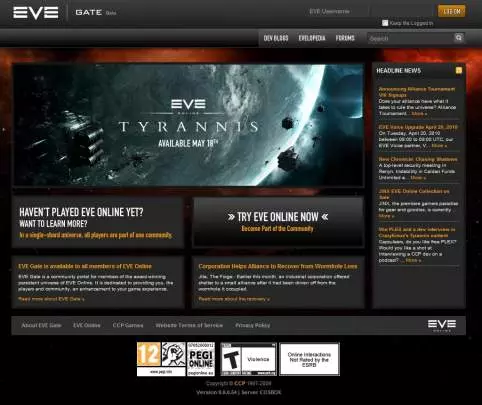
Task: Click the EVE Online logo in footer bar
Action: pos(442,325)
